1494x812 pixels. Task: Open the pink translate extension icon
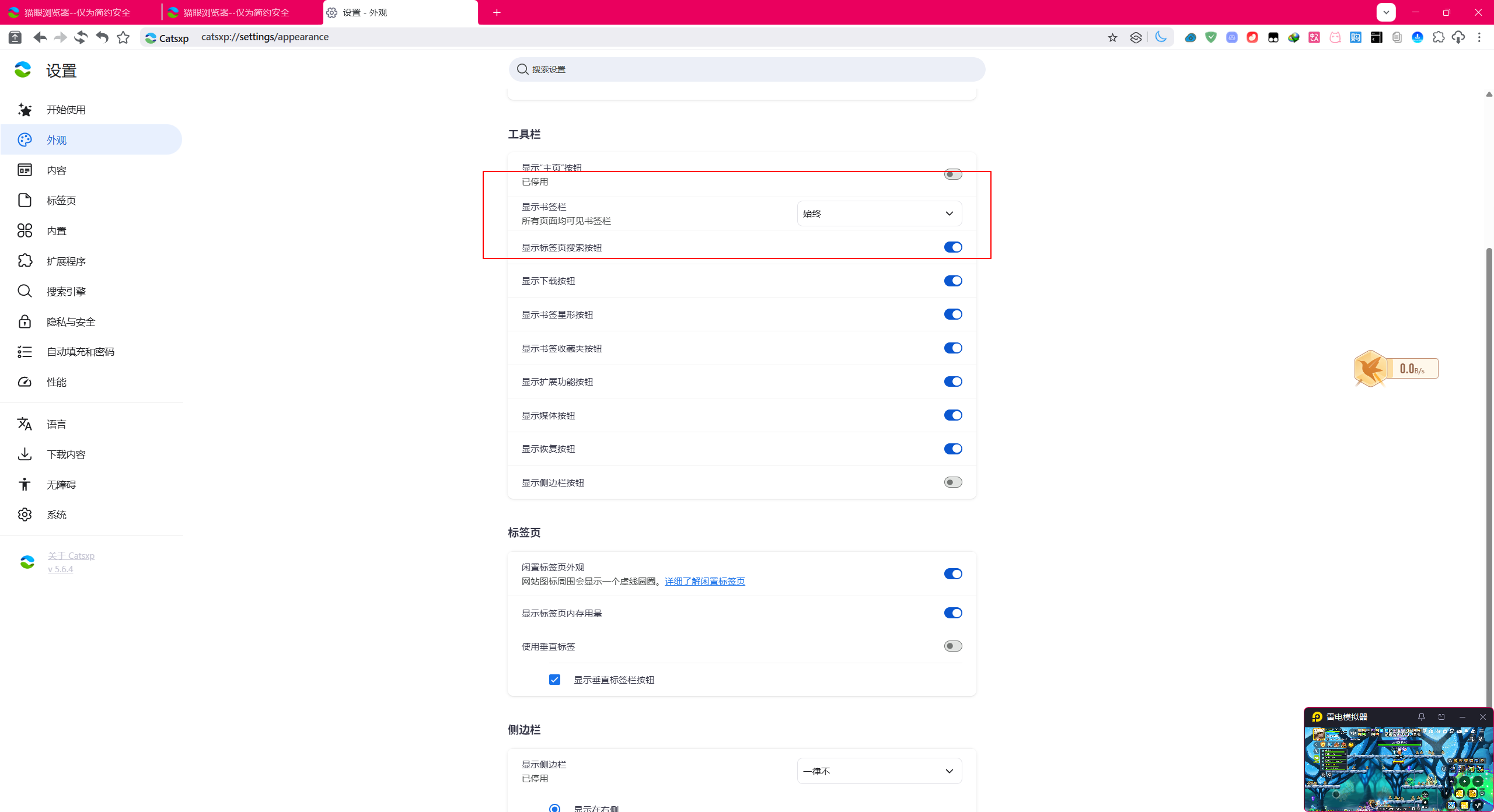(1314, 37)
